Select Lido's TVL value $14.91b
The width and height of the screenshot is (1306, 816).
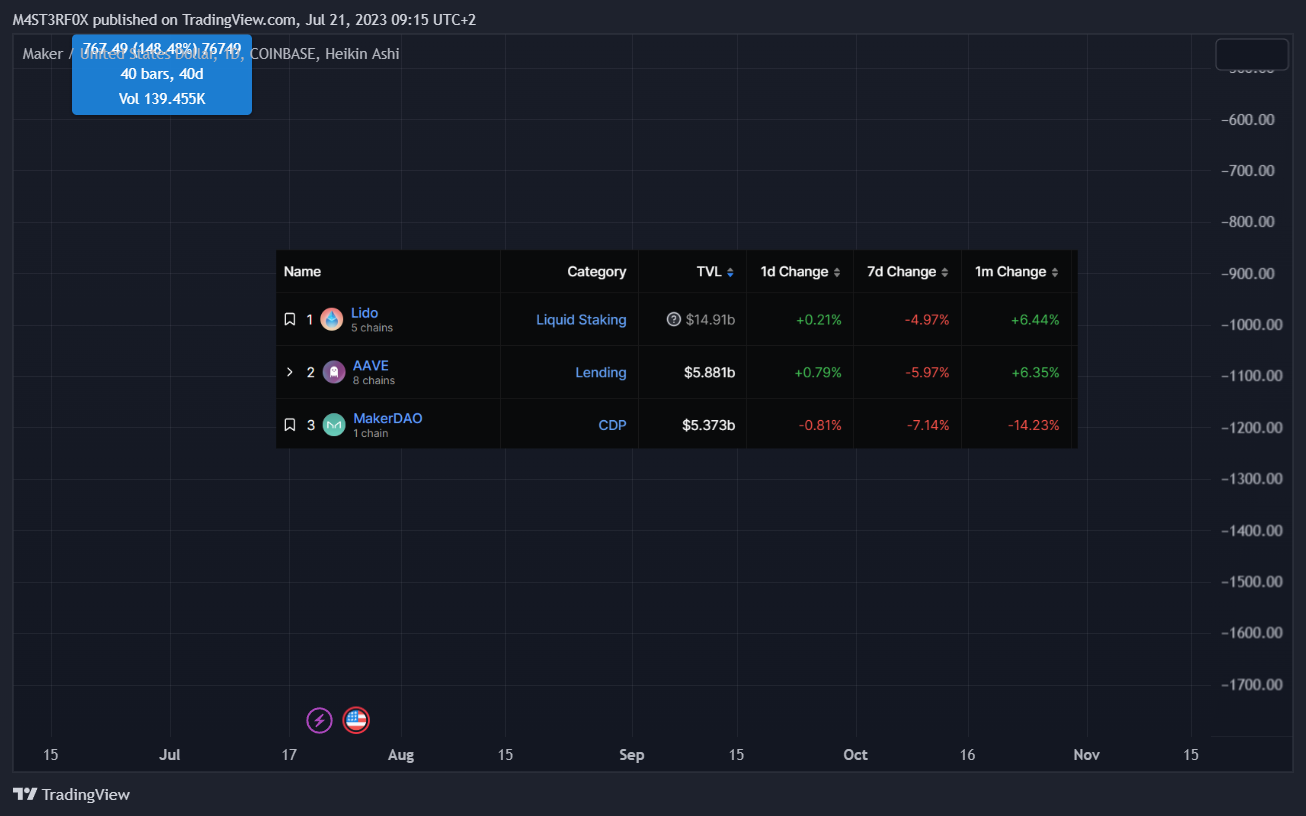(710, 320)
